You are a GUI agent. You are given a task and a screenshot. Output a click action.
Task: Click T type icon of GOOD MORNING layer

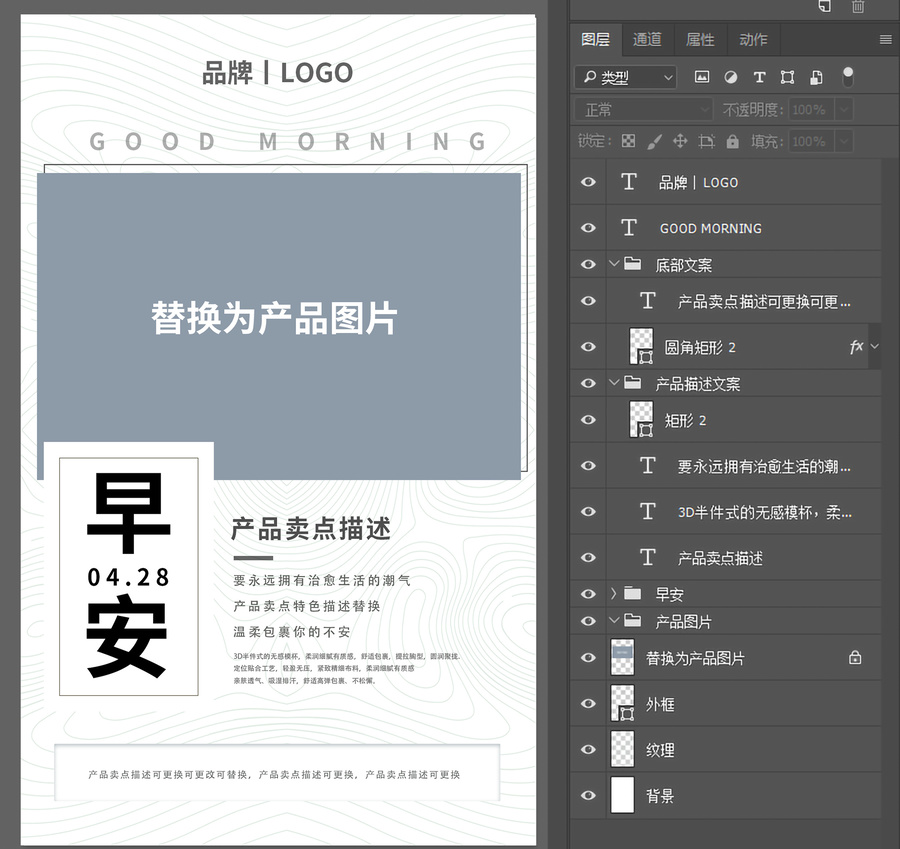click(x=629, y=228)
